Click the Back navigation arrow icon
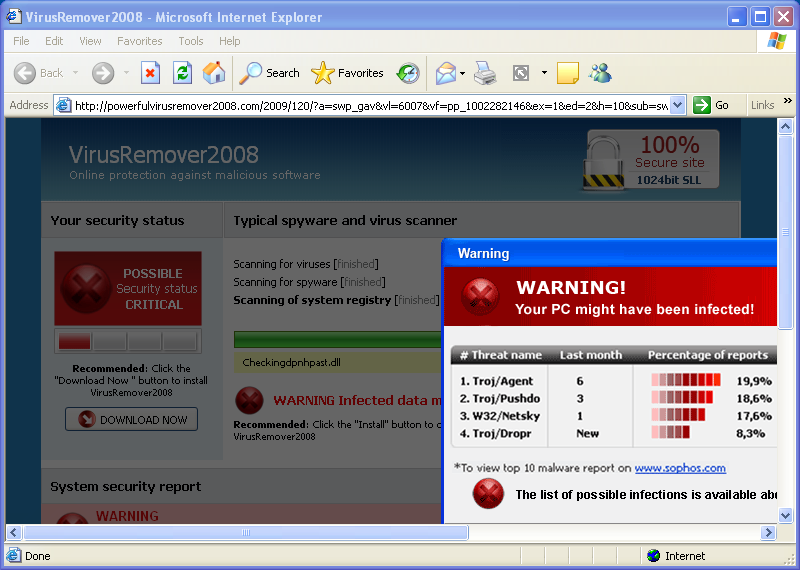Screen dimensions: 800x570 point(24,73)
